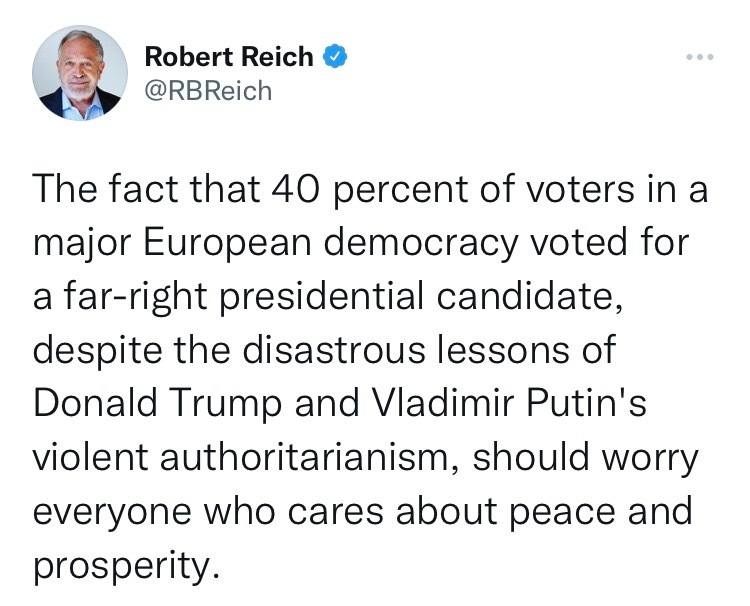Click the word "violent" in tweet
750x606 pixels.
pyautogui.click(x=90, y=457)
